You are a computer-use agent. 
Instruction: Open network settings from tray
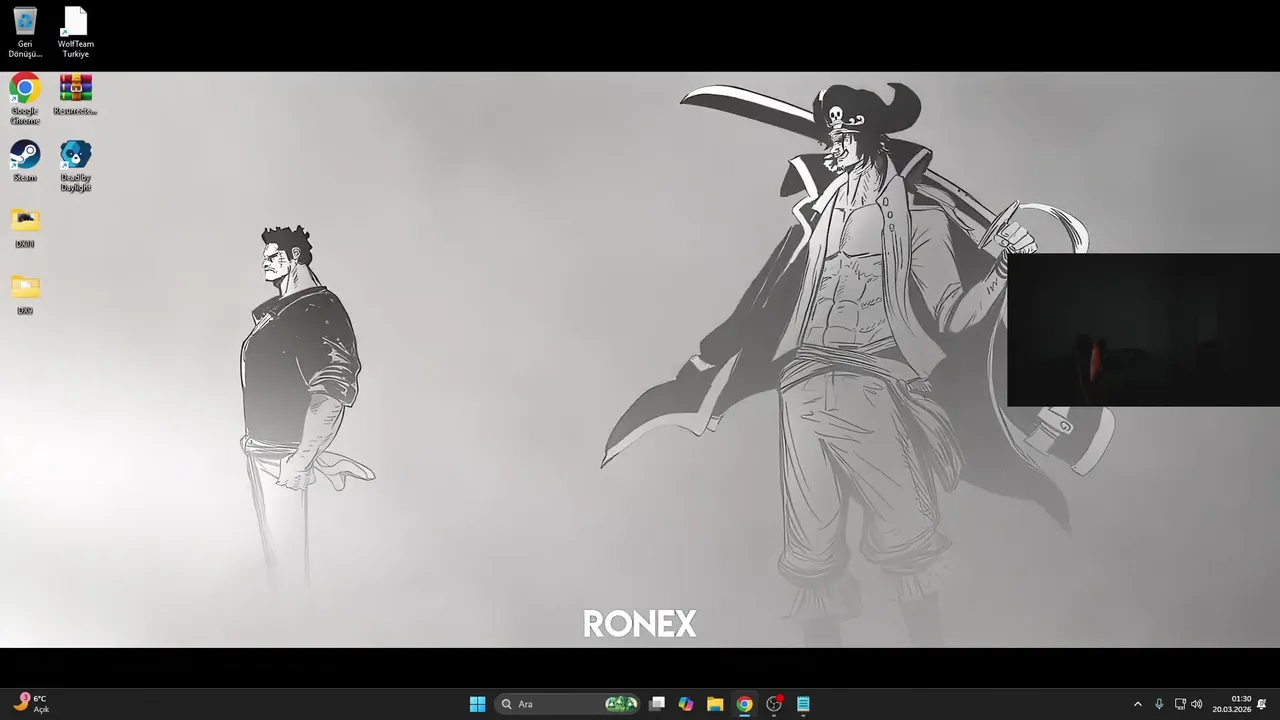click(x=1180, y=704)
